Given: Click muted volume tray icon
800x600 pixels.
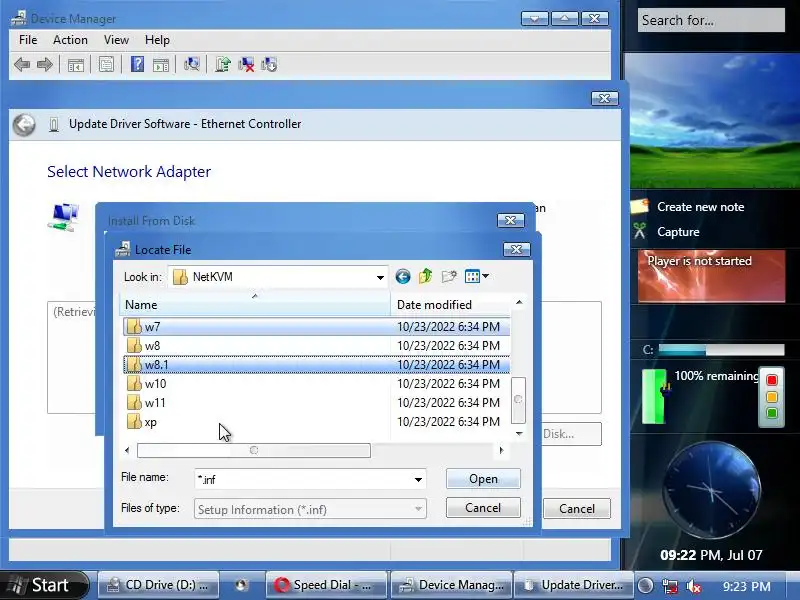Looking at the screenshot, I should 693,586.
